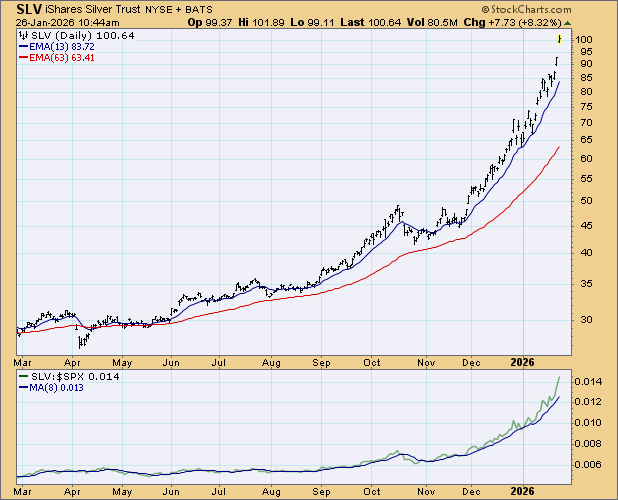618x500 pixels.
Task: Click the red line swatch beside EMA(63)
Action: pos(23,58)
